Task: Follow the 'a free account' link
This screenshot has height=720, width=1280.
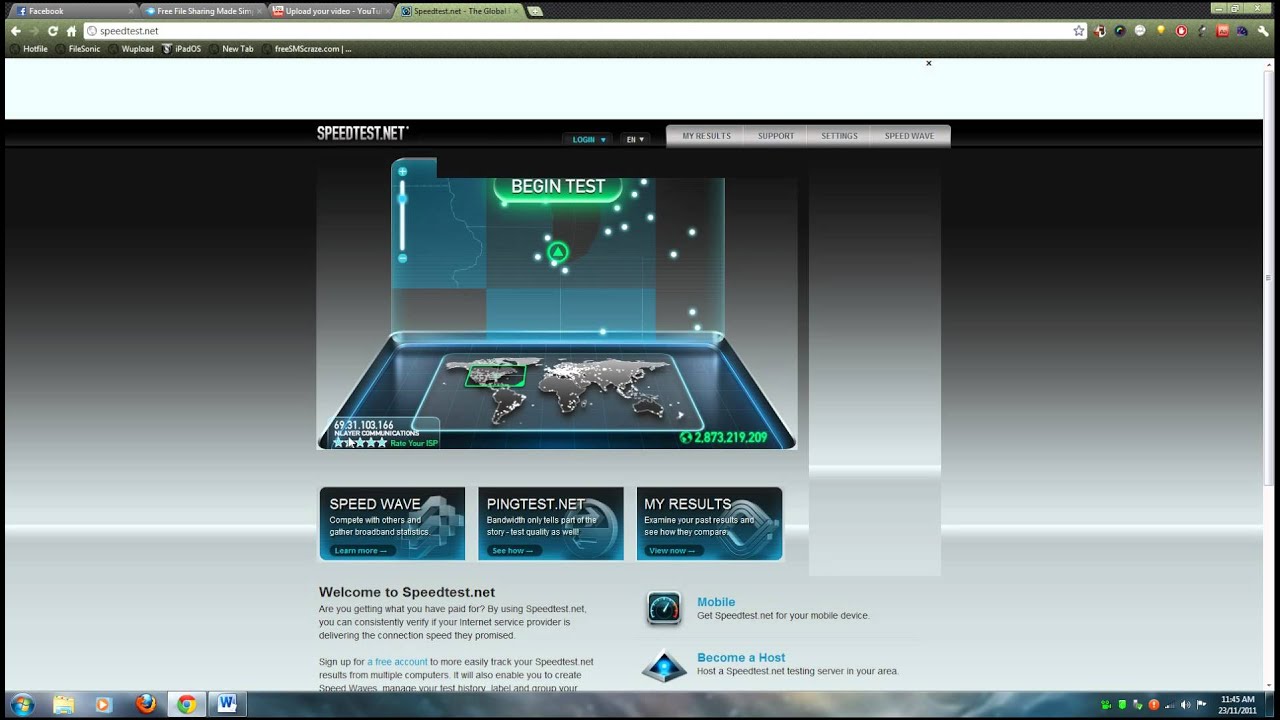Action: (x=397, y=662)
